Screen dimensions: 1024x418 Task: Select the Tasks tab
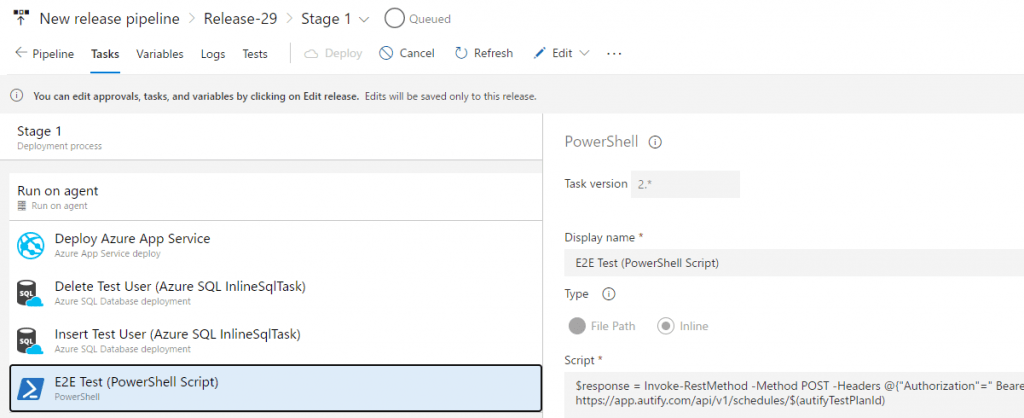tap(105, 54)
